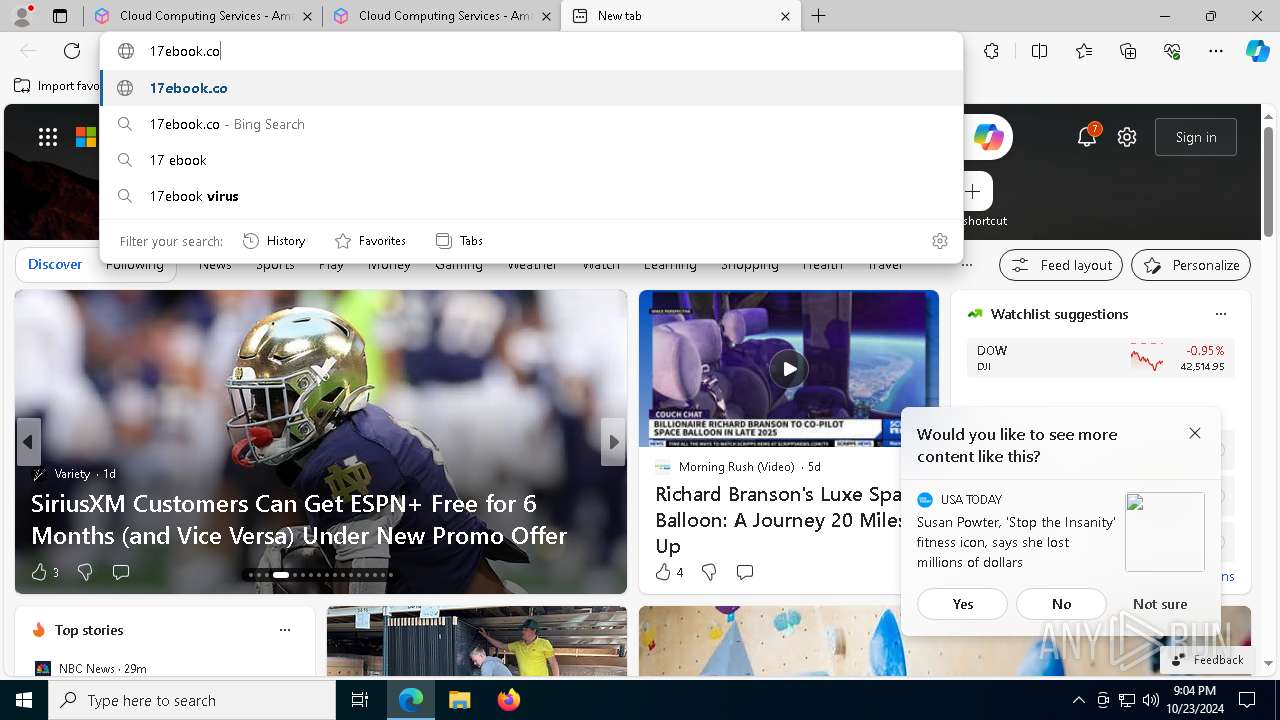Screen dimensions: 1280x720
Task: Open Settings and more ellipsis menu
Action: 1216,51
